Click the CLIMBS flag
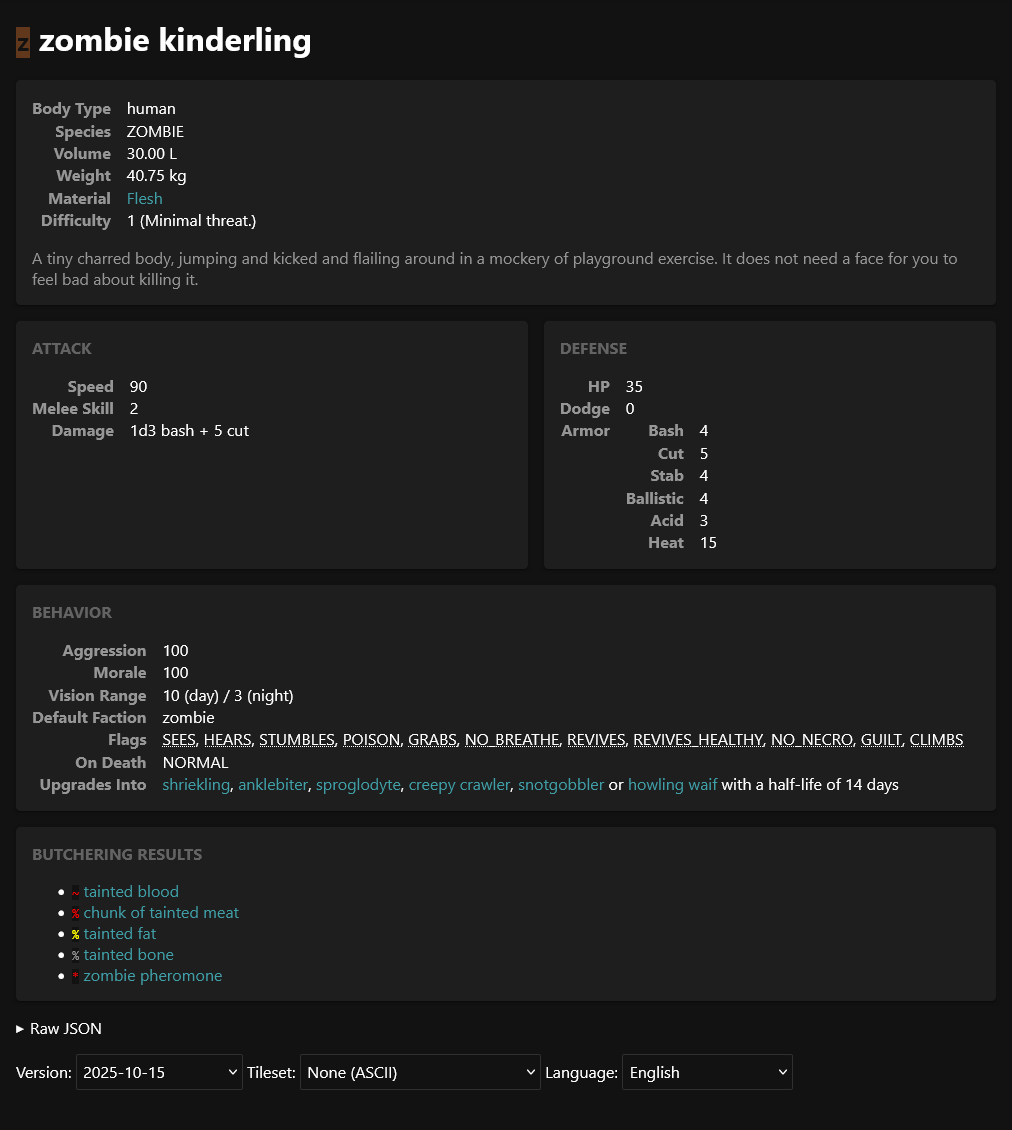 (936, 739)
